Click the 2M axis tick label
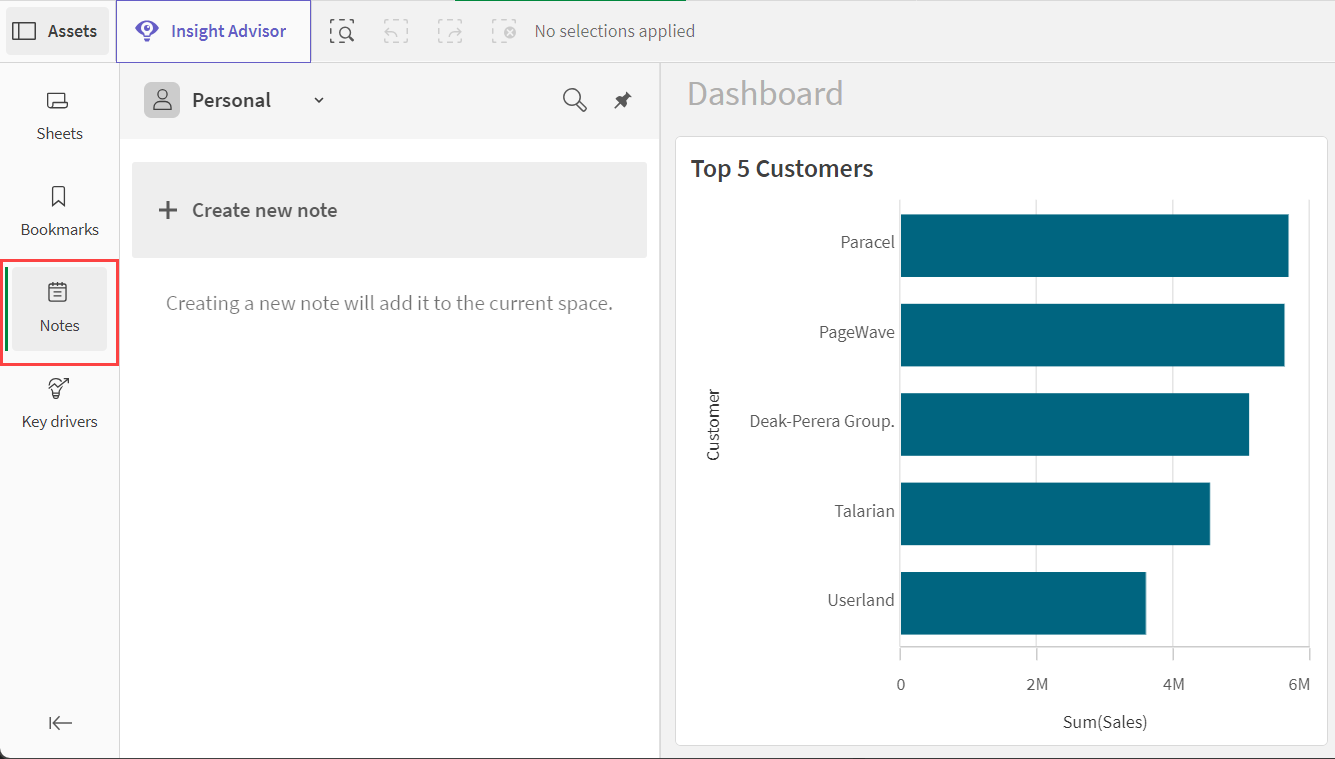The image size is (1335, 759). point(1037,684)
